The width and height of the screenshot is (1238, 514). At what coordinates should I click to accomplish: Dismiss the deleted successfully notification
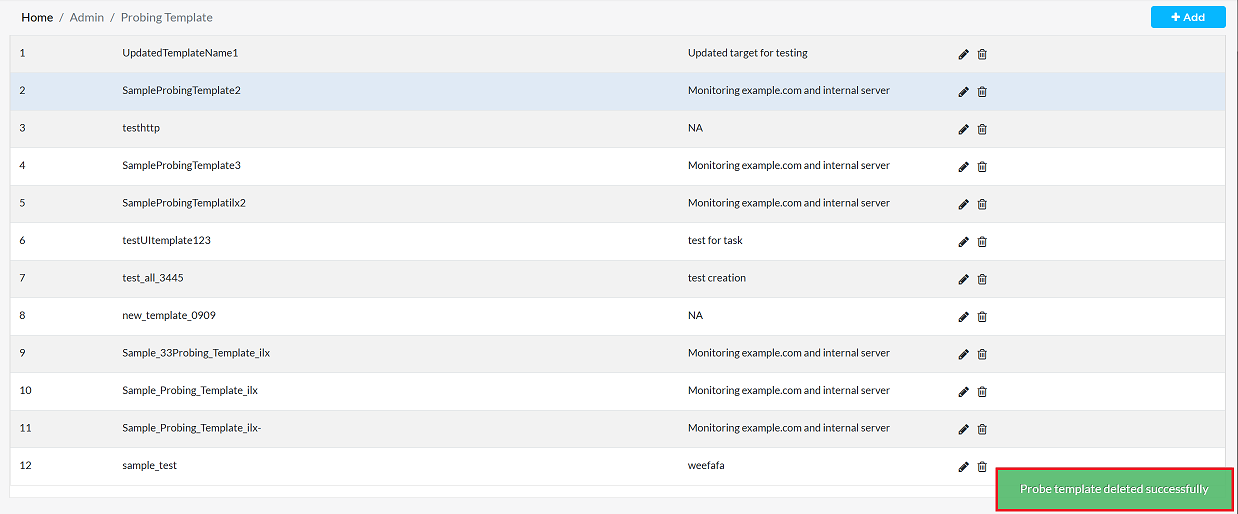[1113, 489]
